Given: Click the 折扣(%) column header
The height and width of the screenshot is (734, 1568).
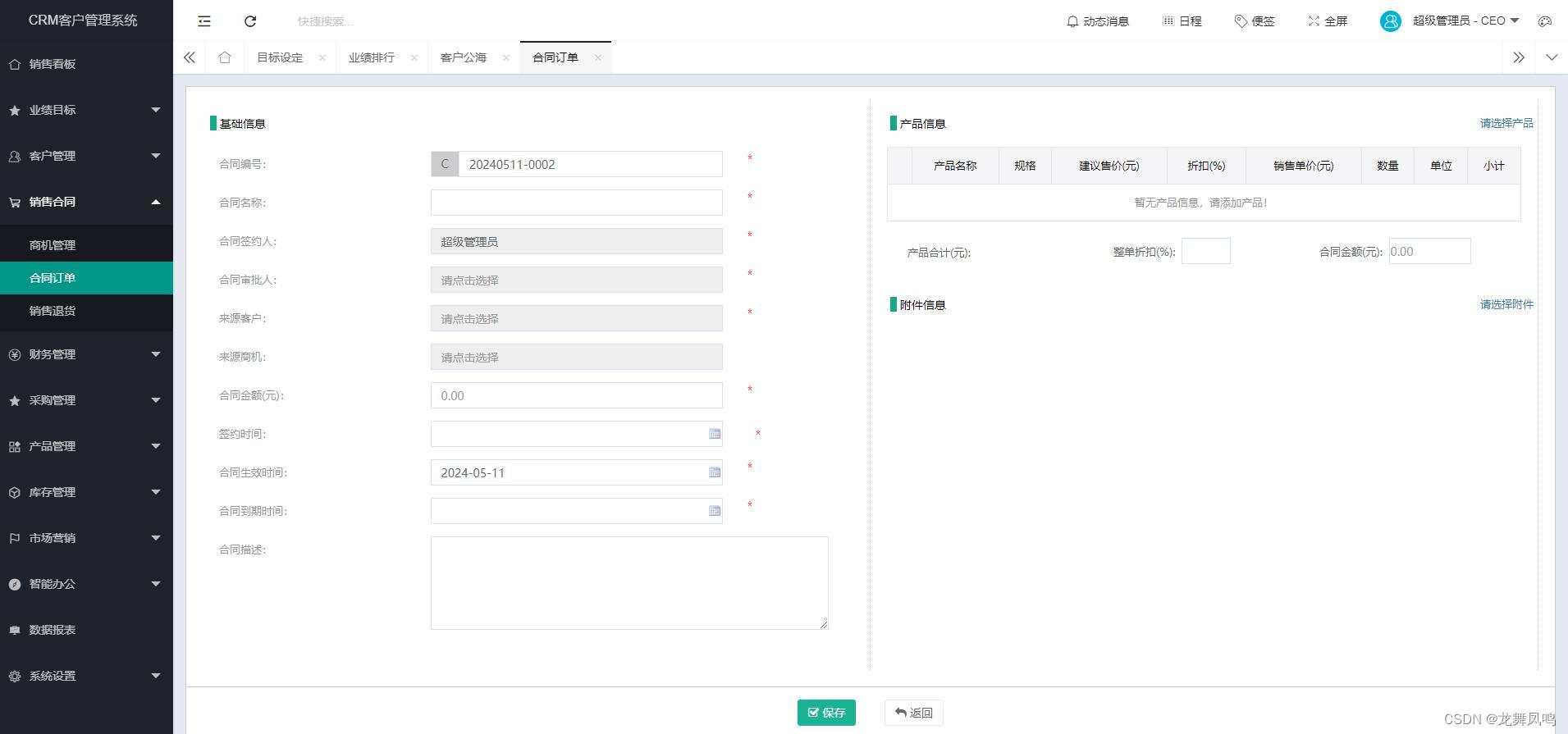Looking at the screenshot, I should (x=1206, y=166).
